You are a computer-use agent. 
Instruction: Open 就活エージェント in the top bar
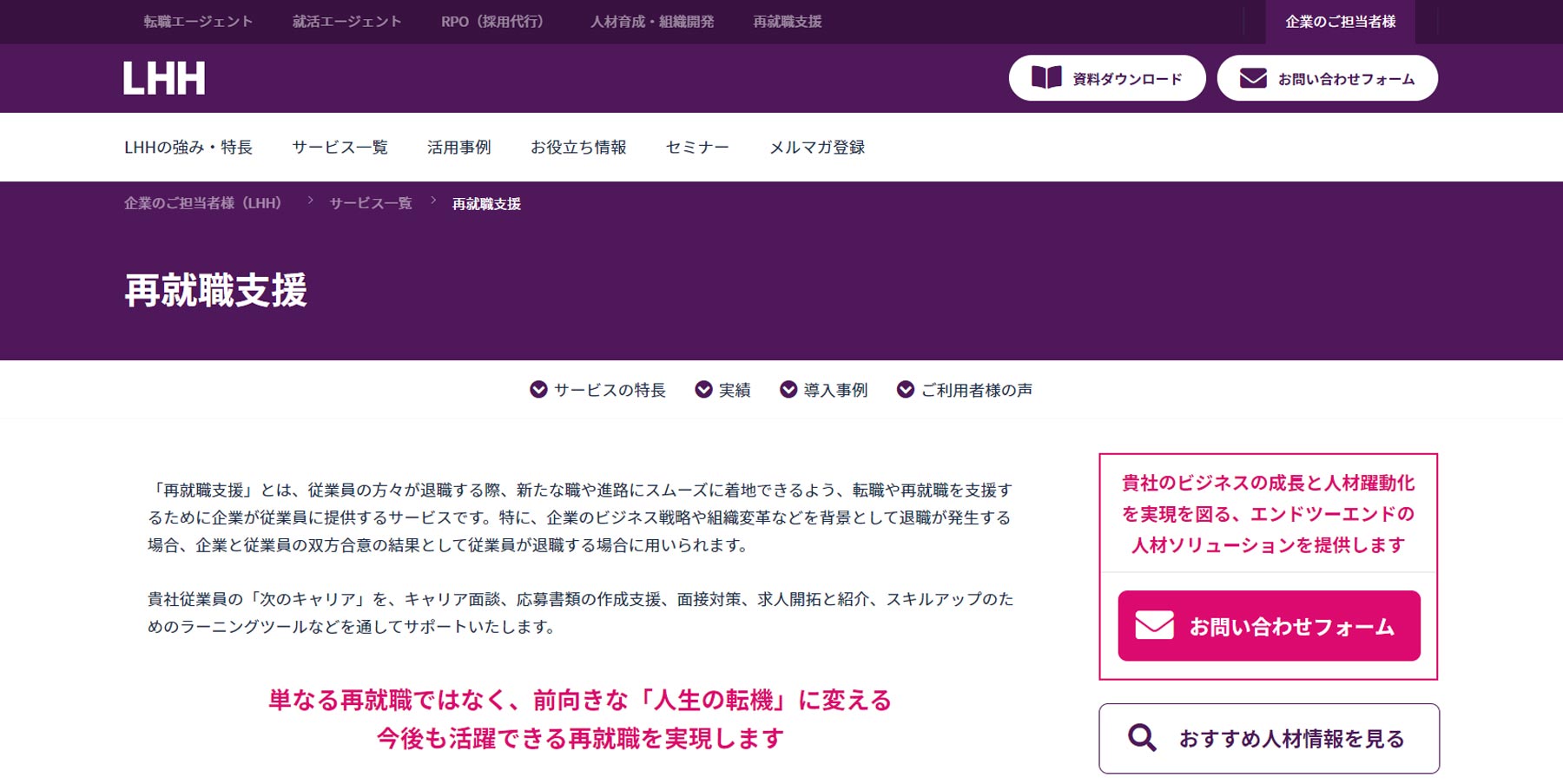click(x=347, y=22)
